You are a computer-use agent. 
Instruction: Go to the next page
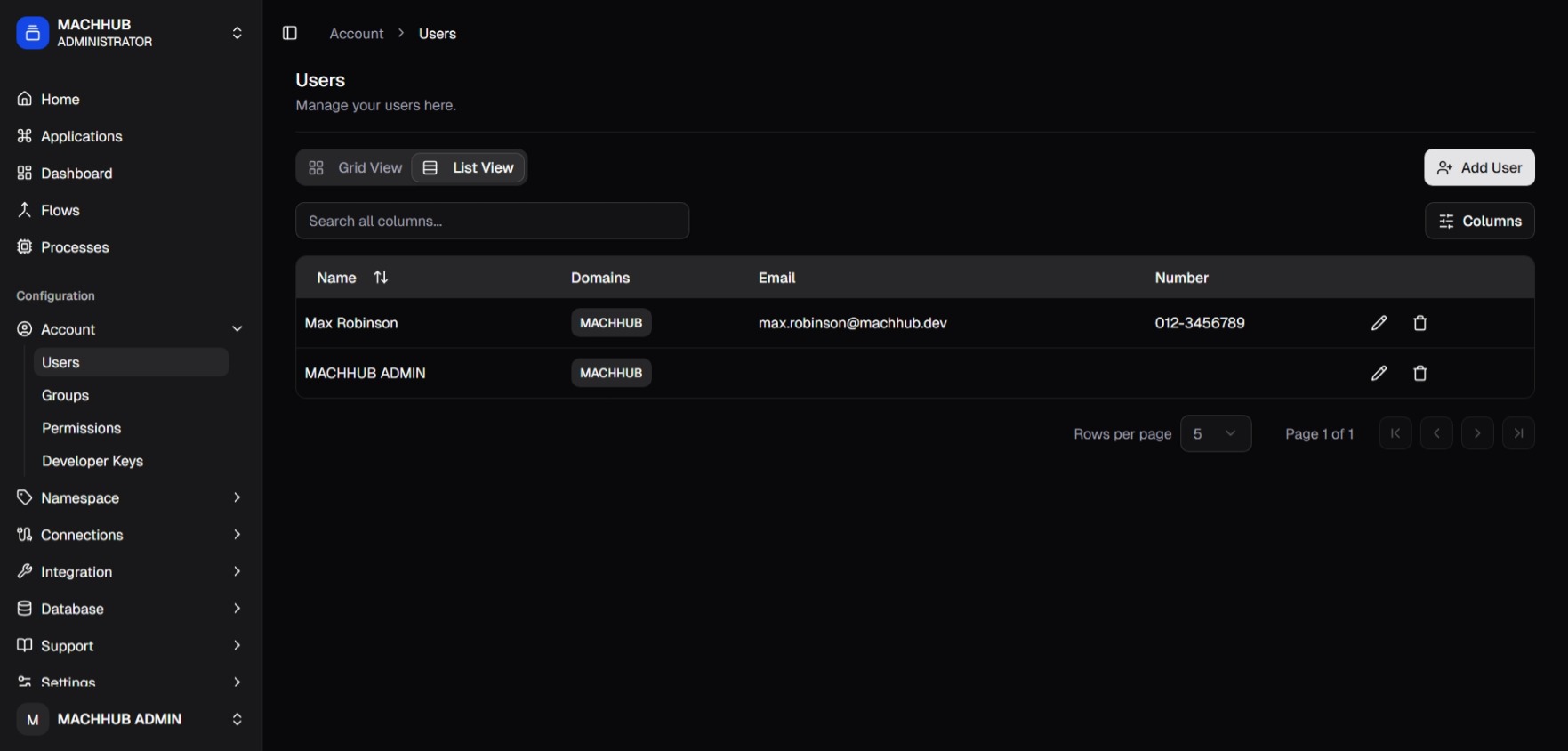(x=1477, y=433)
